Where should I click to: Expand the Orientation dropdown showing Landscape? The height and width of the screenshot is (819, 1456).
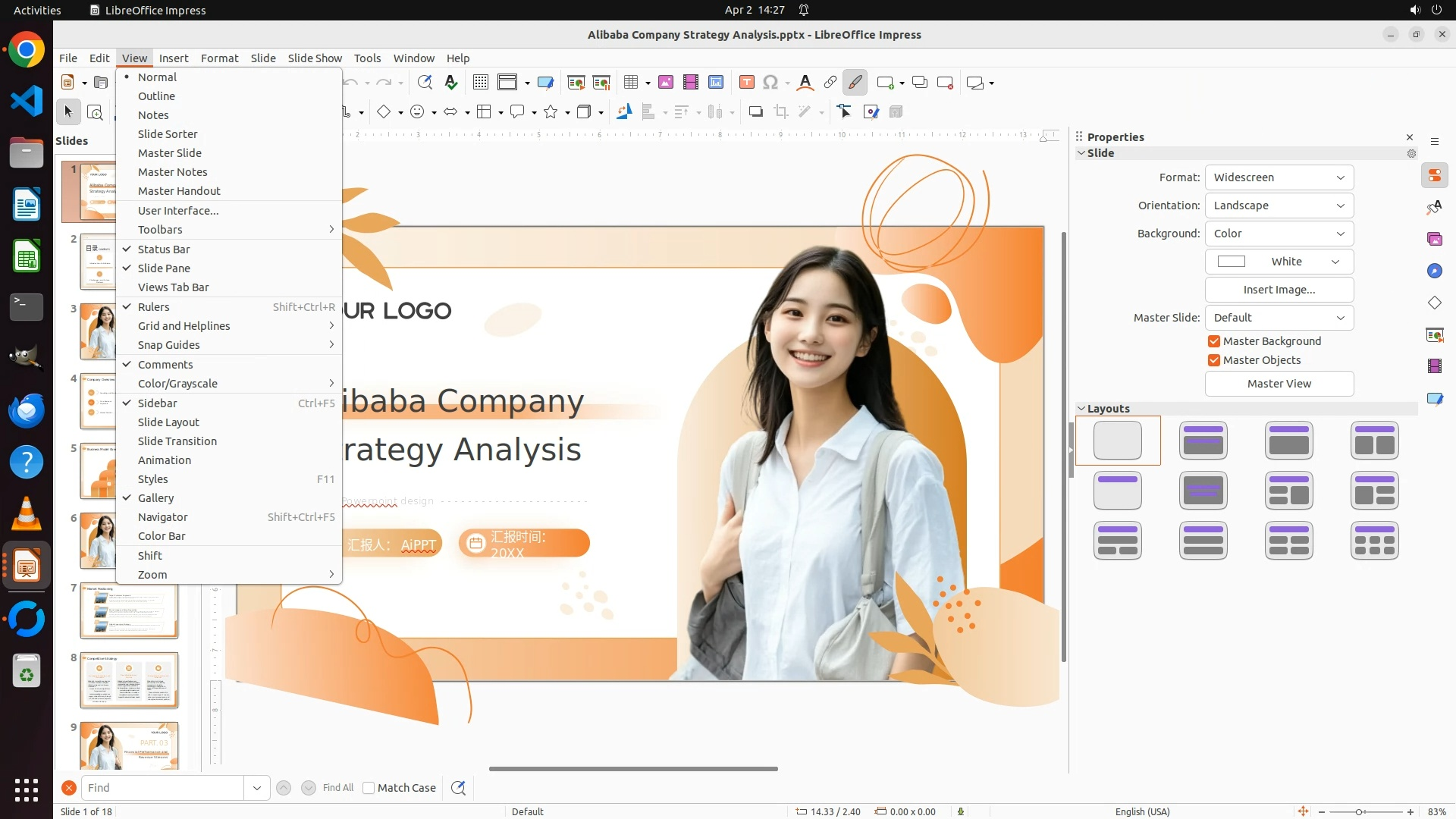1279,206
